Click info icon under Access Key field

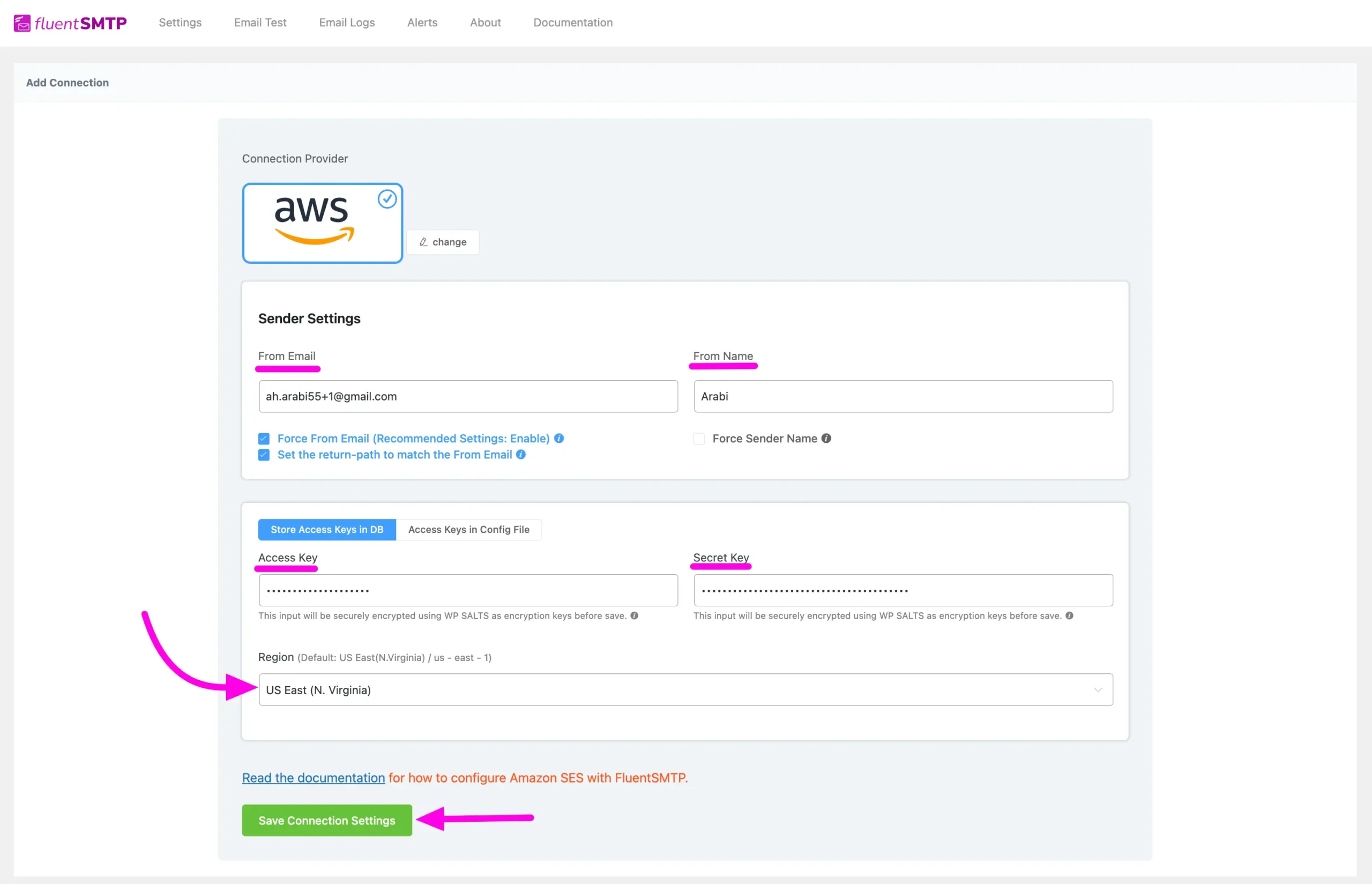(634, 616)
